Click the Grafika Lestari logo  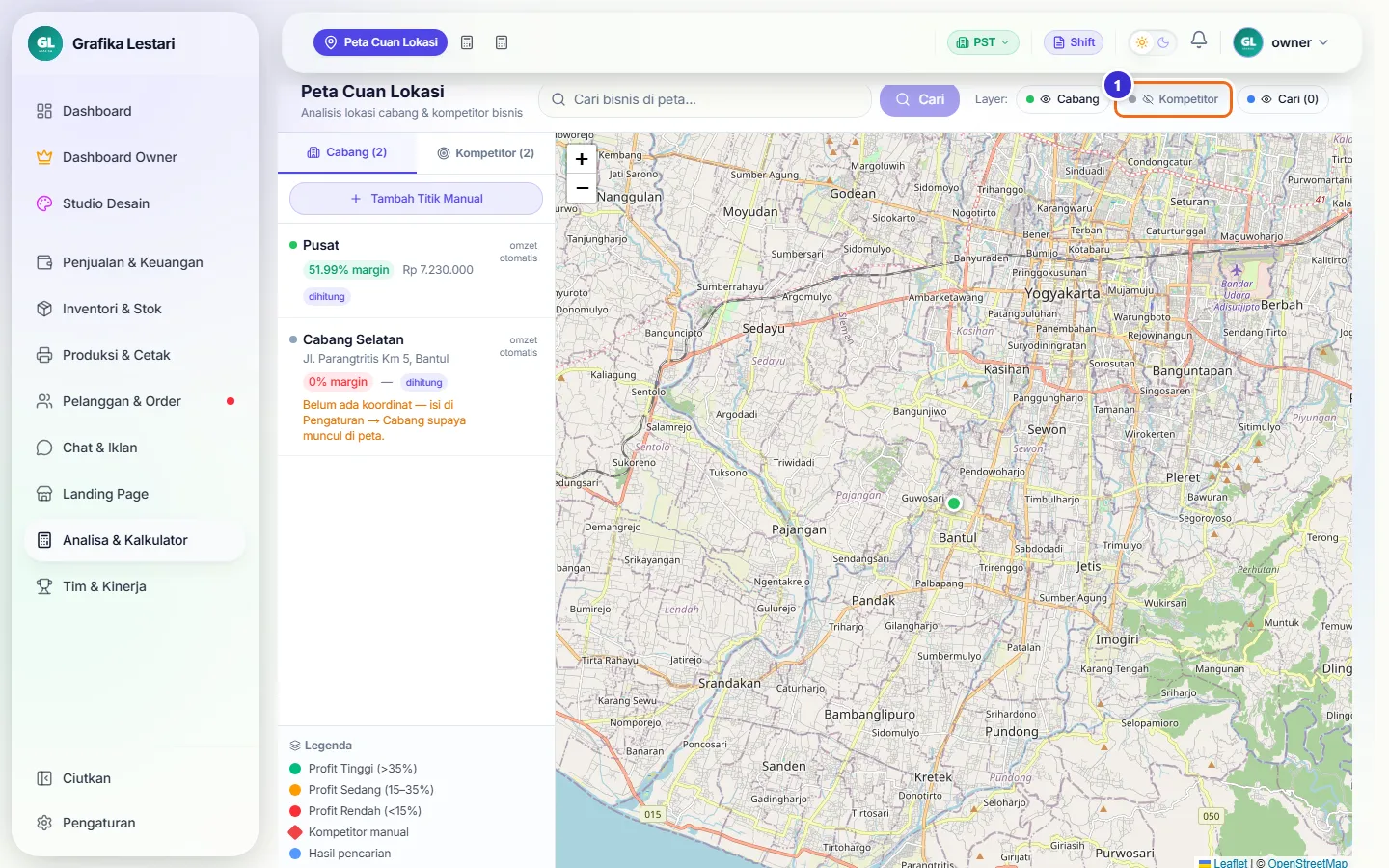tap(45, 43)
